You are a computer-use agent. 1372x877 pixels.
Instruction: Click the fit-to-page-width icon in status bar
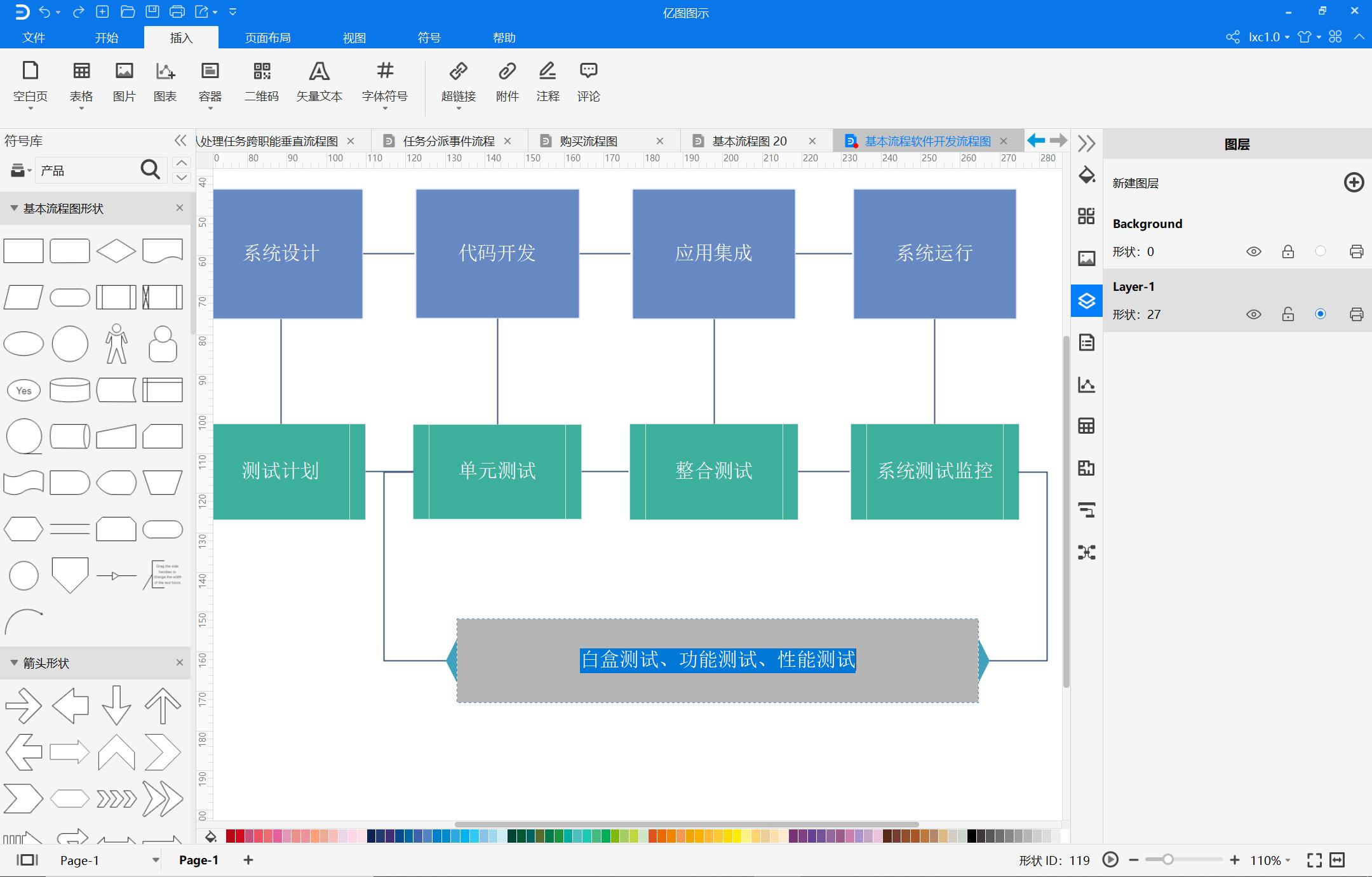(1337, 860)
